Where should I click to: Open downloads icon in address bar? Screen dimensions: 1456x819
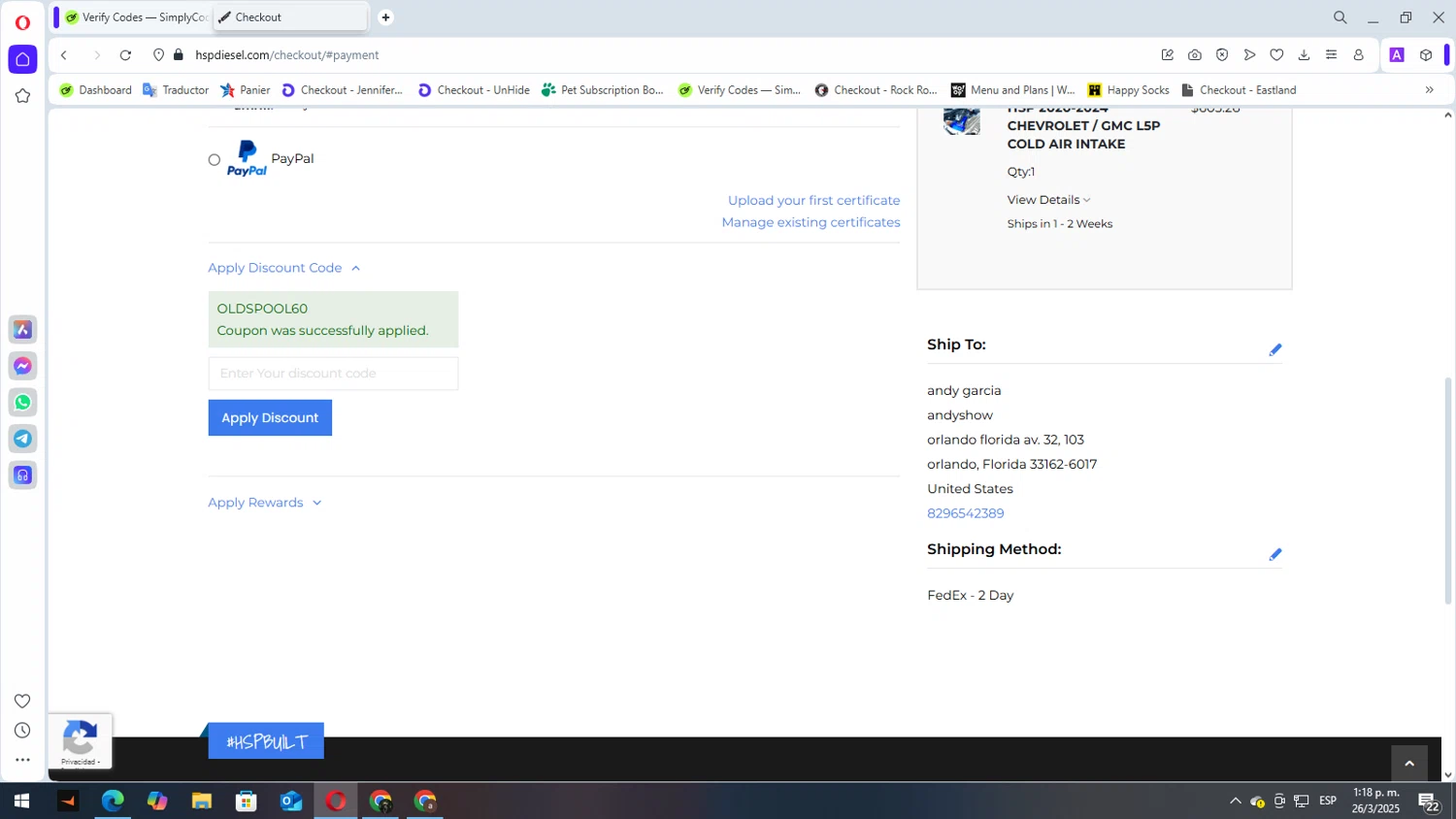(1304, 55)
